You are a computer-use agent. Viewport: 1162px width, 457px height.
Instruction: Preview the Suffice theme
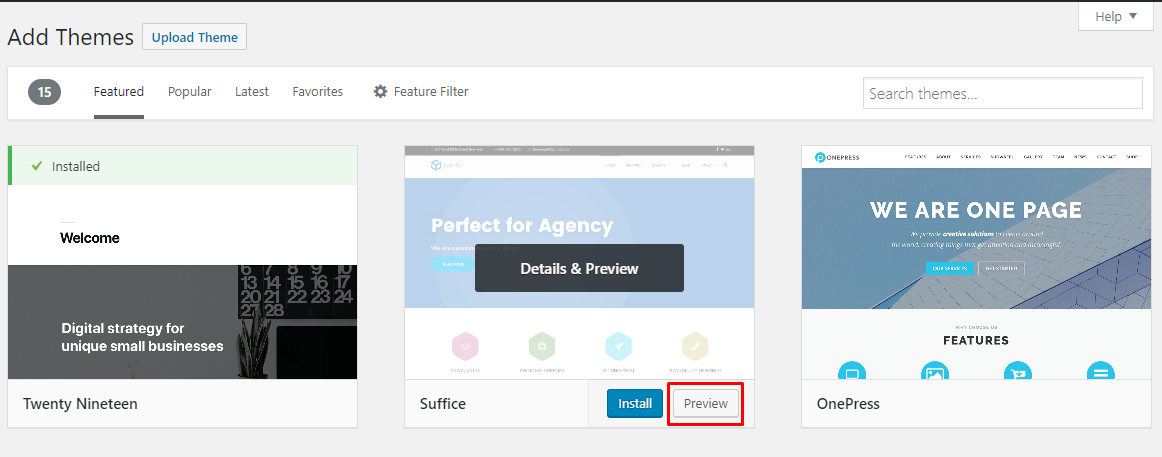706,404
